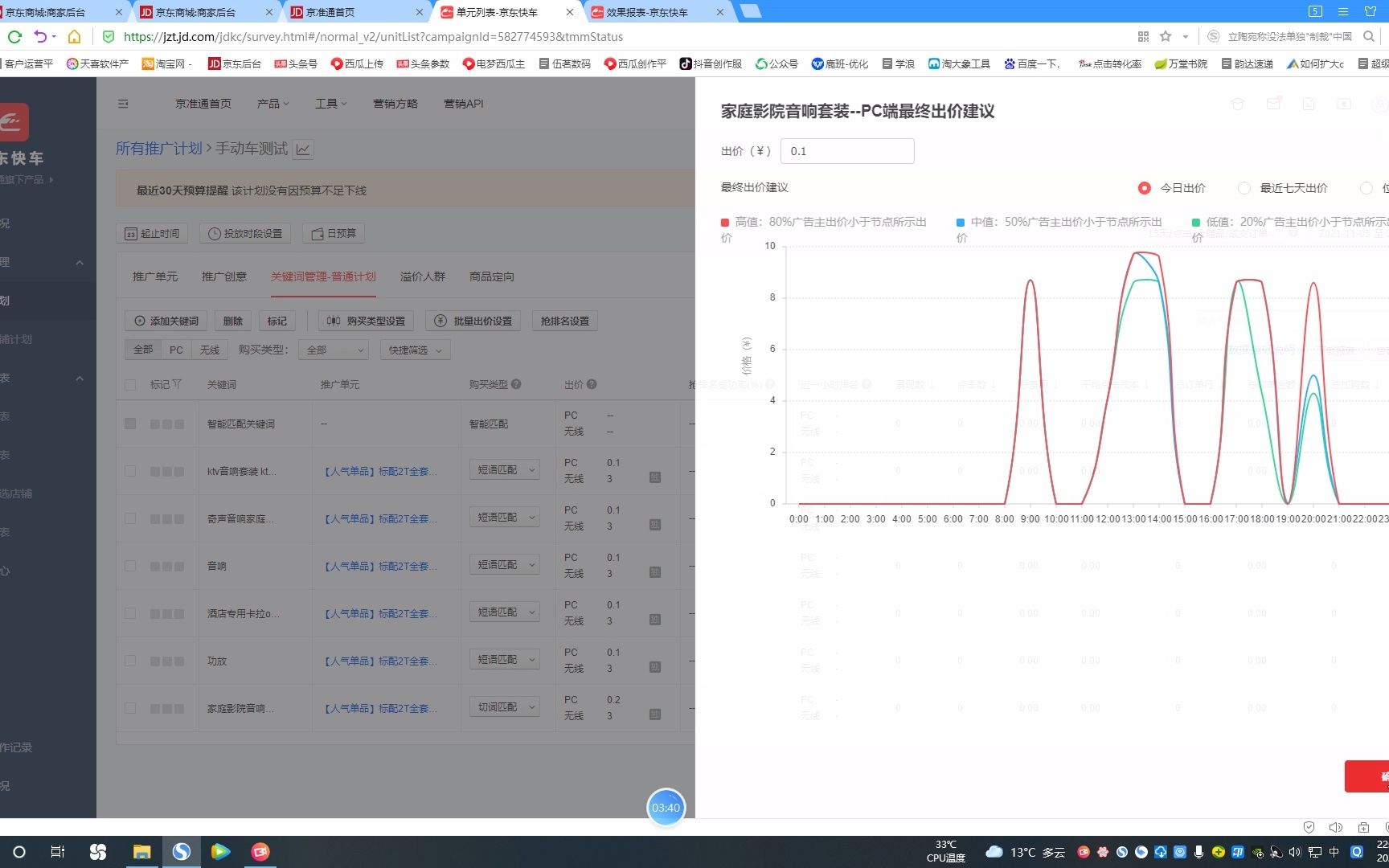Viewport: 1389px width, 868px height.
Task: Click the 抢排名设置 button
Action: (565, 321)
